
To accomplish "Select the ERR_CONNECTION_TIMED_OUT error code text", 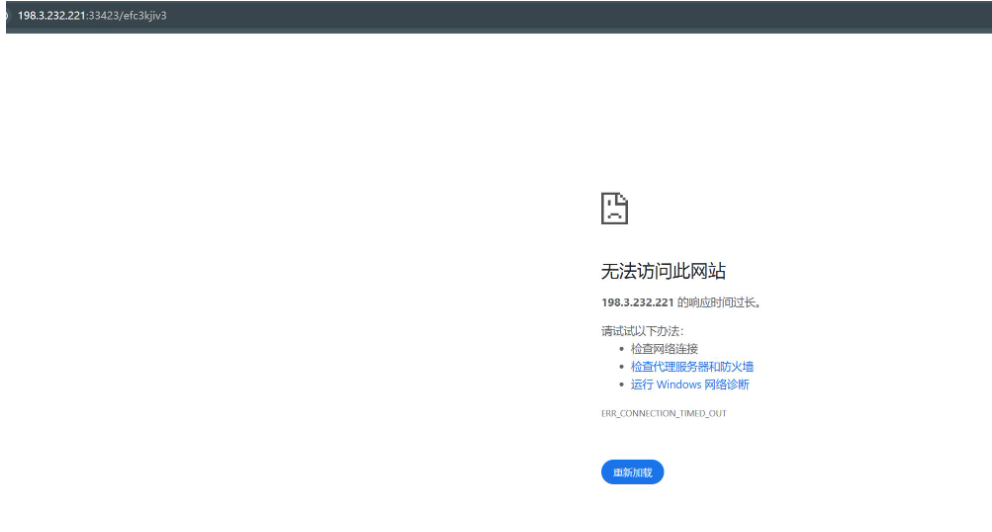I will 664,414.
